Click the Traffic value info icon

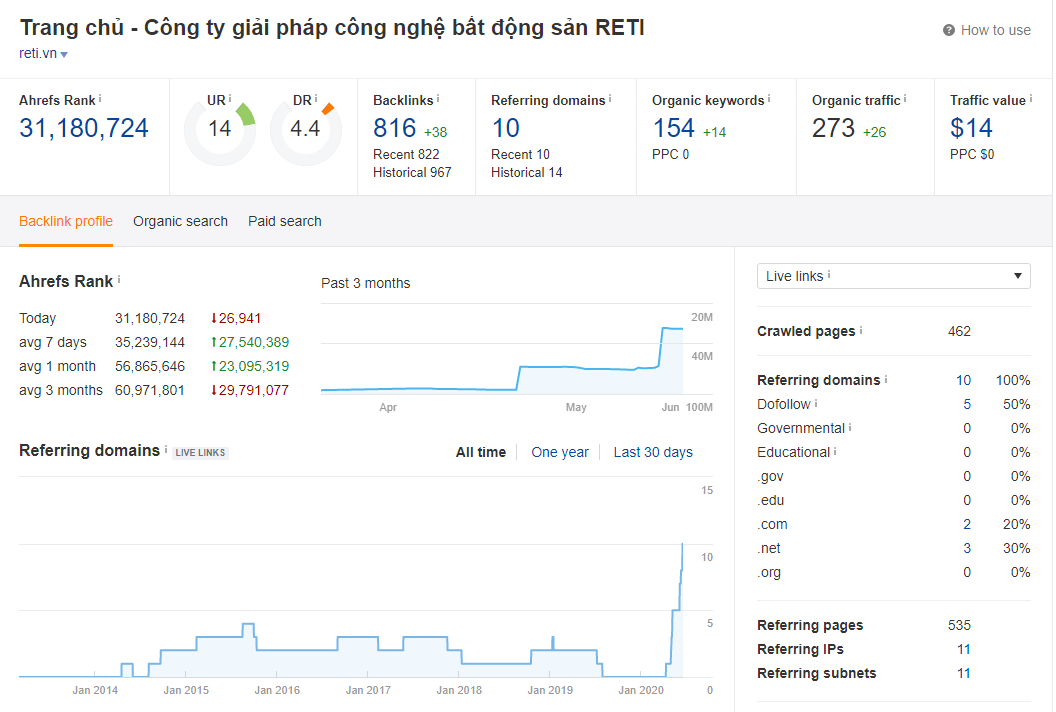(x=1030, y=98)
